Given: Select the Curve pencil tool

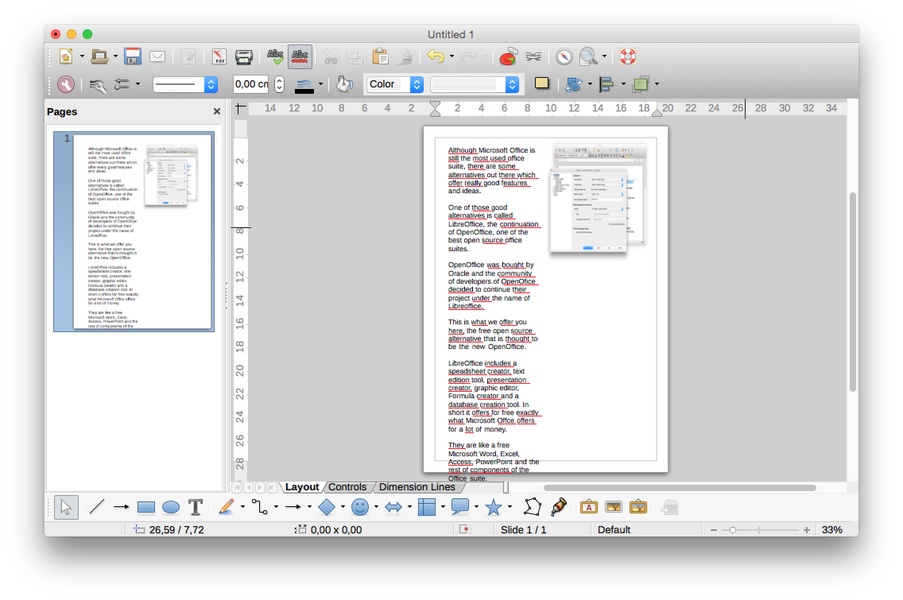Looking at the screenshot, I should pos(226,507).
